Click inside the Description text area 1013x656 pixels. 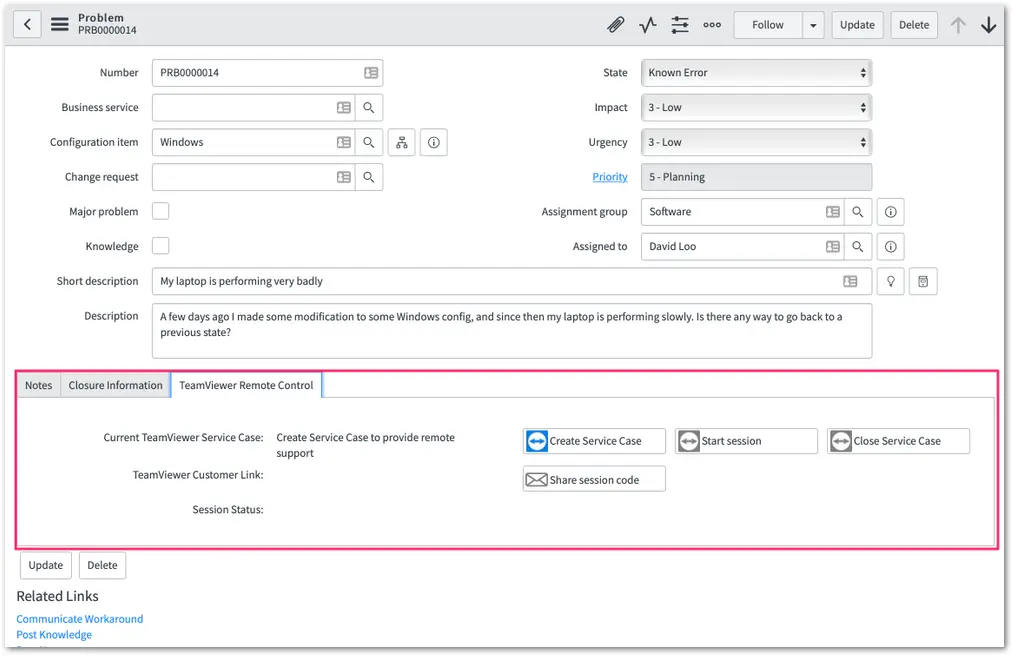tap(512, 331)
